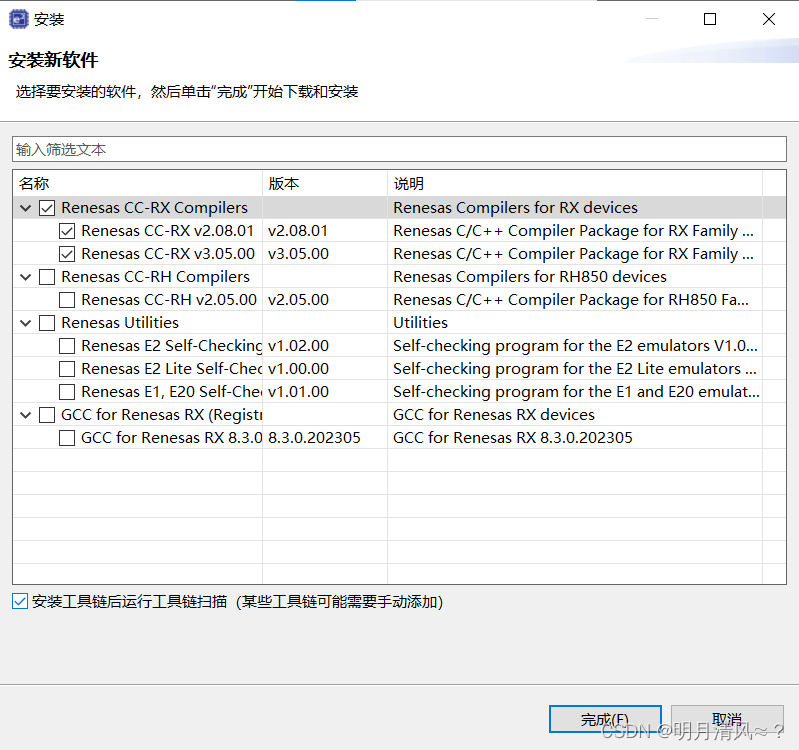
Task: Click version cell '8.3.0.202305'
Action: click(x=314, y=438)
